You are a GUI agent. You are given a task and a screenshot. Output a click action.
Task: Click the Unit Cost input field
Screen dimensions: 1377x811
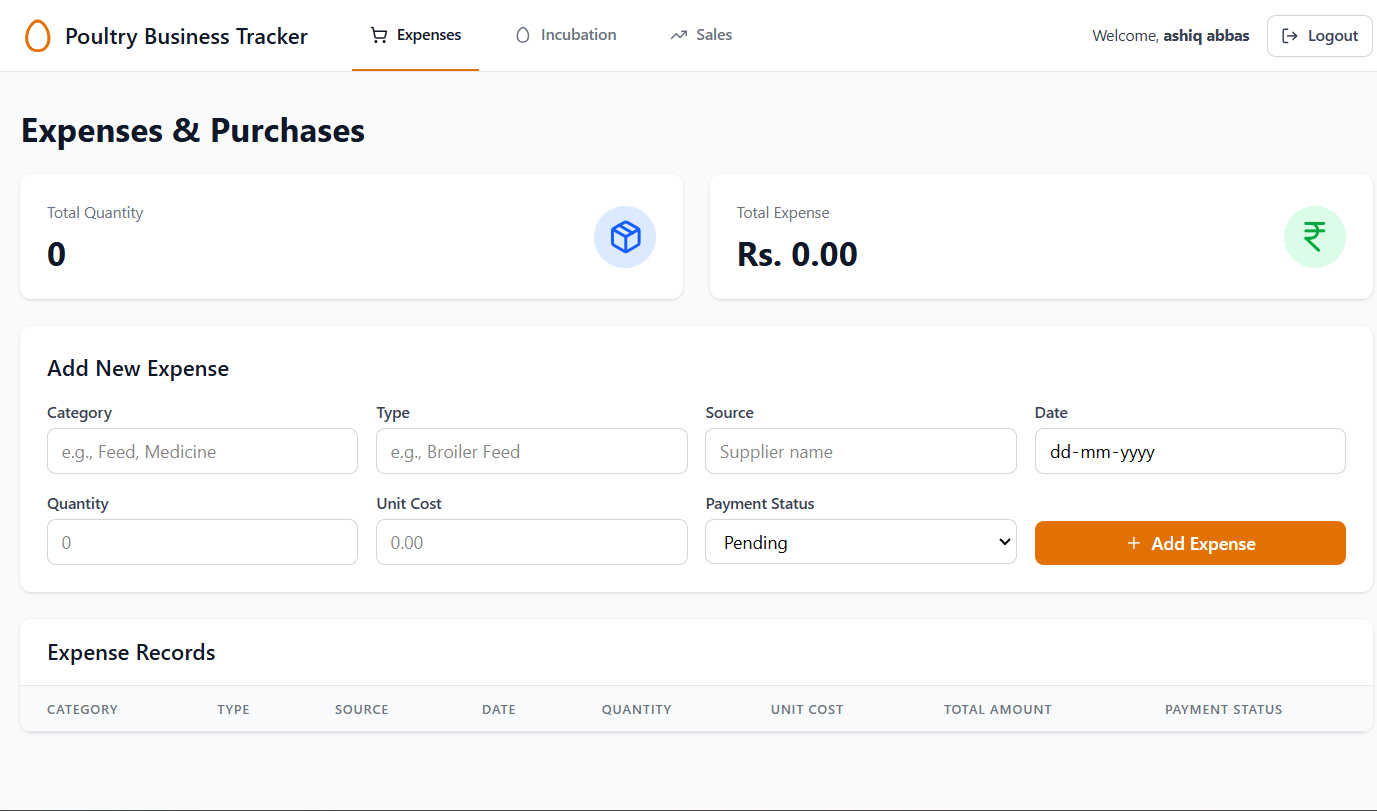click(x=532, y=542)
